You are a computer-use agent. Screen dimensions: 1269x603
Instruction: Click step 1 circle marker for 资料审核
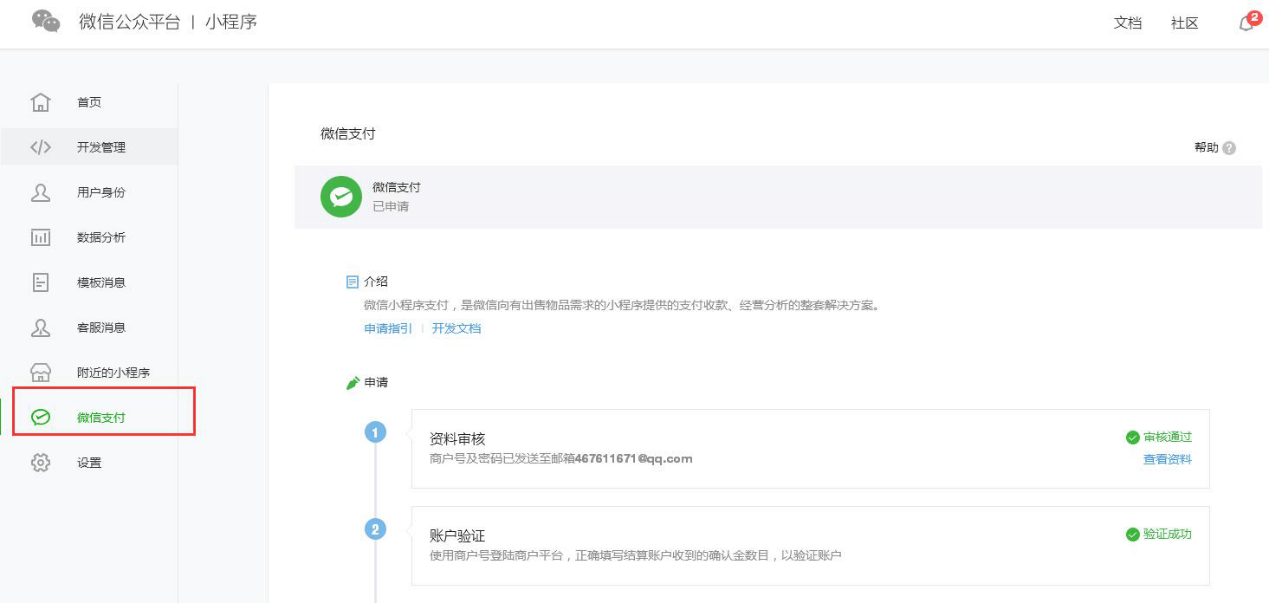click(x=376, y=432)
